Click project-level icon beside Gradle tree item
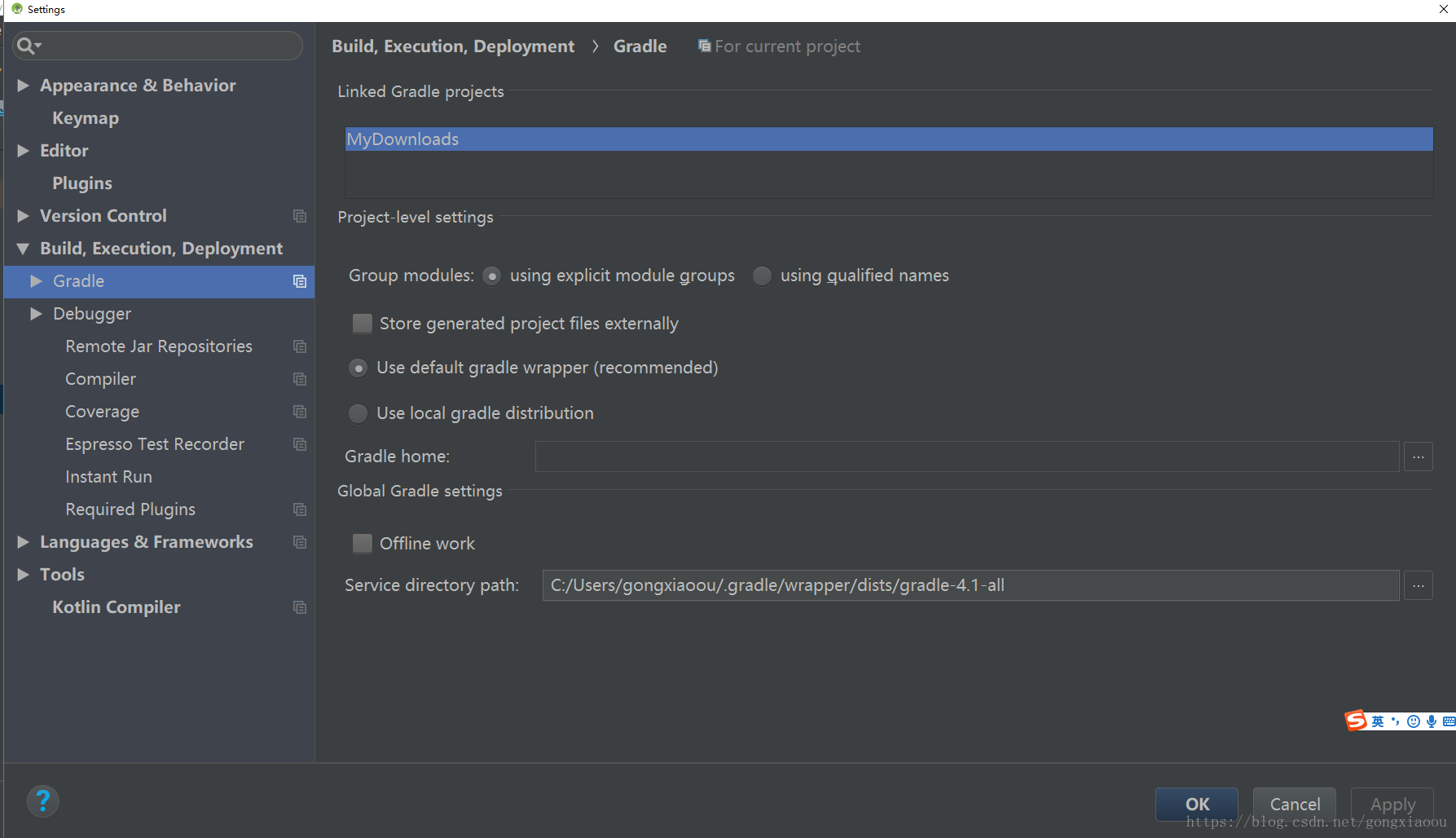 [x=300, y=281]
